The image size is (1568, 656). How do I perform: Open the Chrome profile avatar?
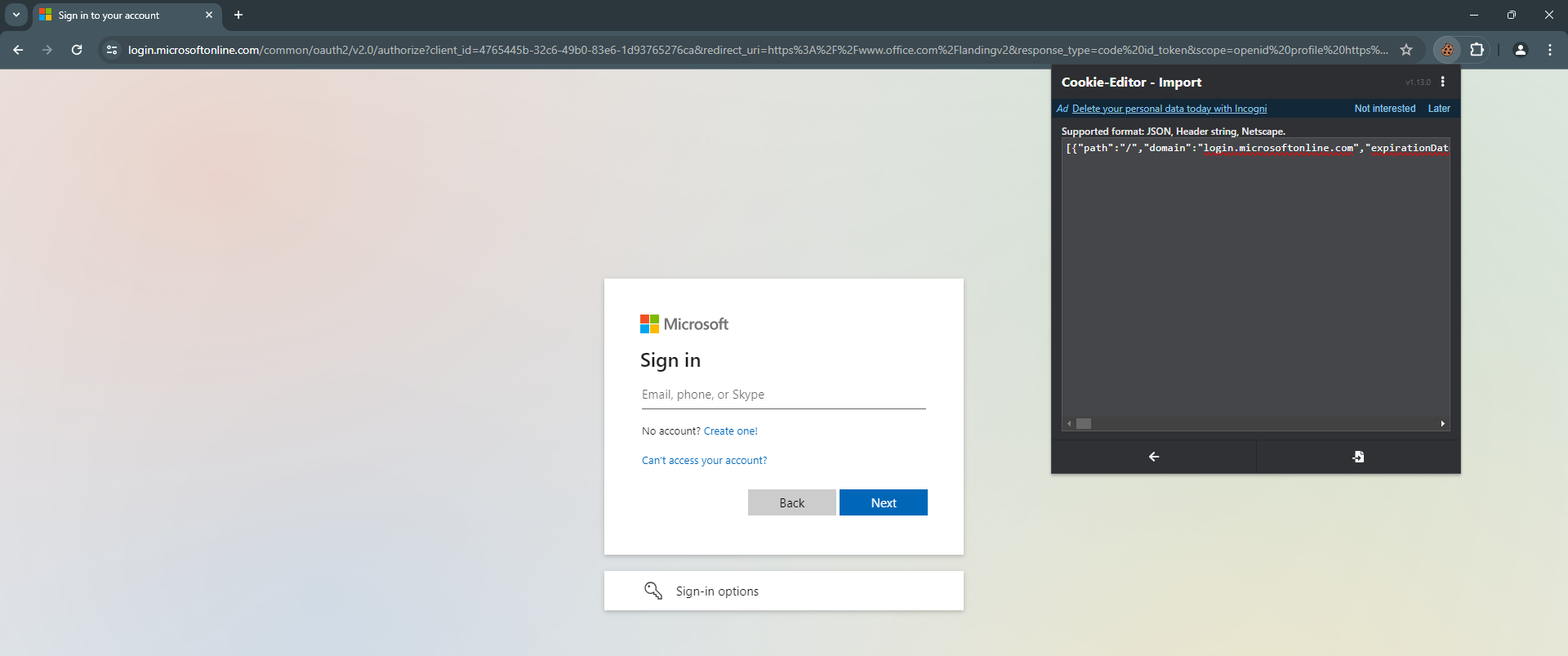pos(1521,50)
